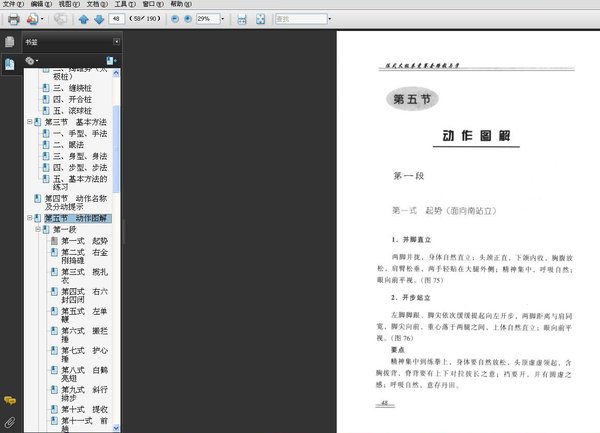600x433 pixels.
Task: Click the zoom in plus button
Action: tap(188, 19)
